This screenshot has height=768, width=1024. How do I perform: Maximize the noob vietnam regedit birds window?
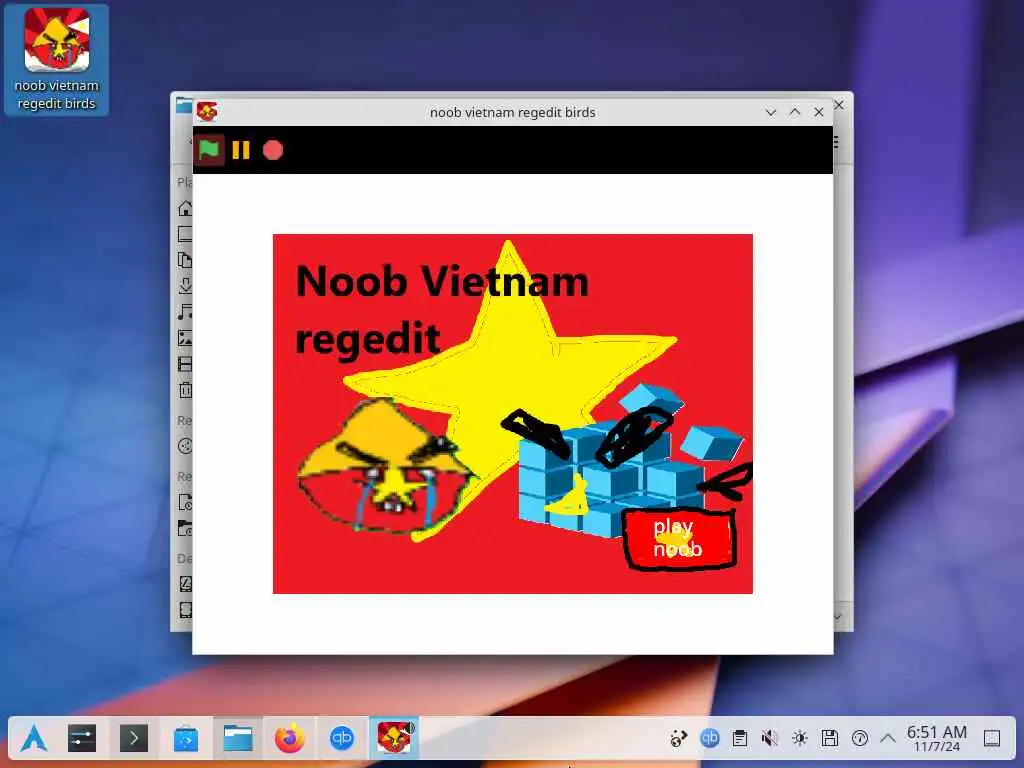tap(795, 112)
